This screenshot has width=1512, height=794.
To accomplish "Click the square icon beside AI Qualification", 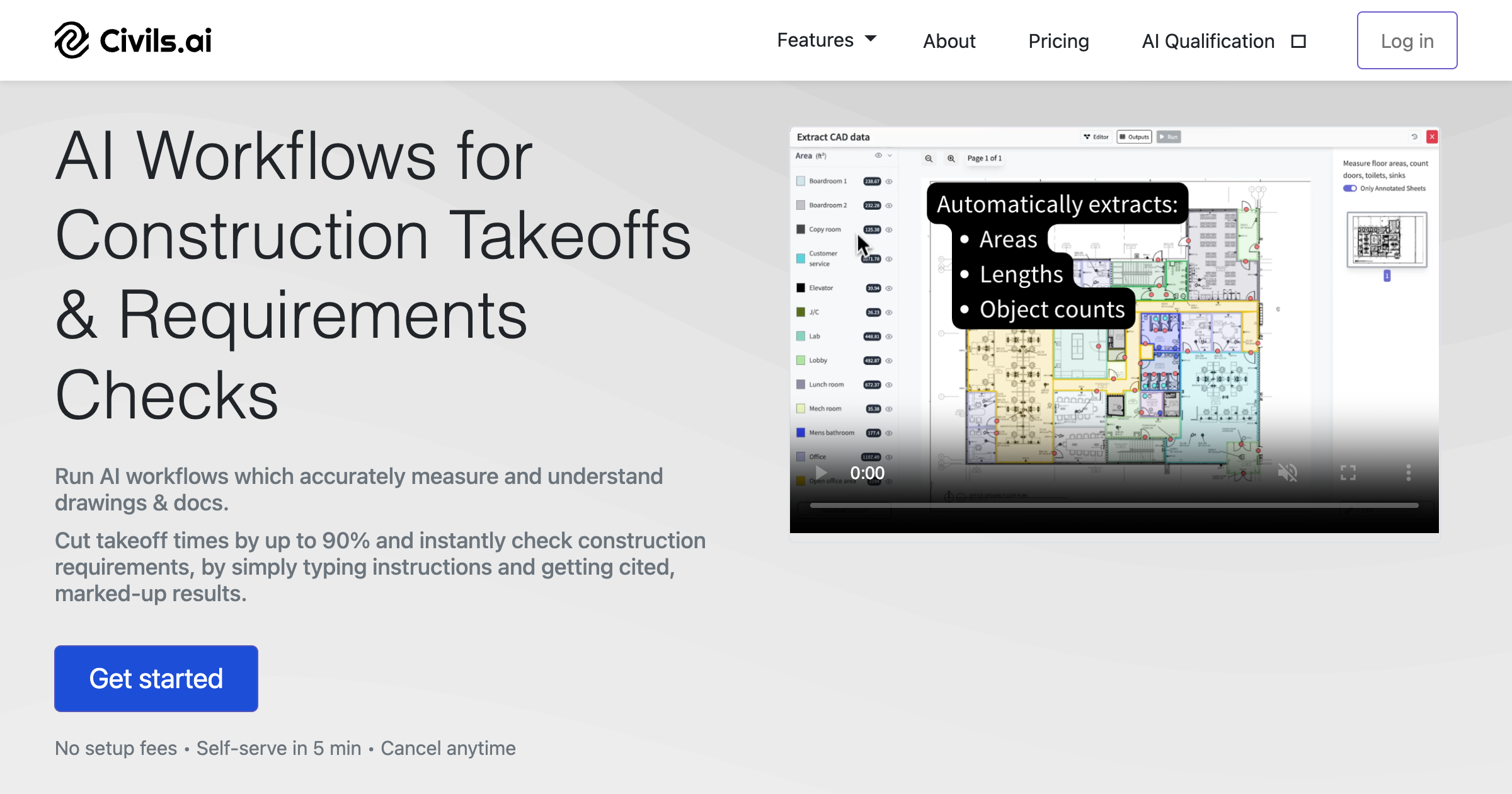I will tap(1298, 42).
